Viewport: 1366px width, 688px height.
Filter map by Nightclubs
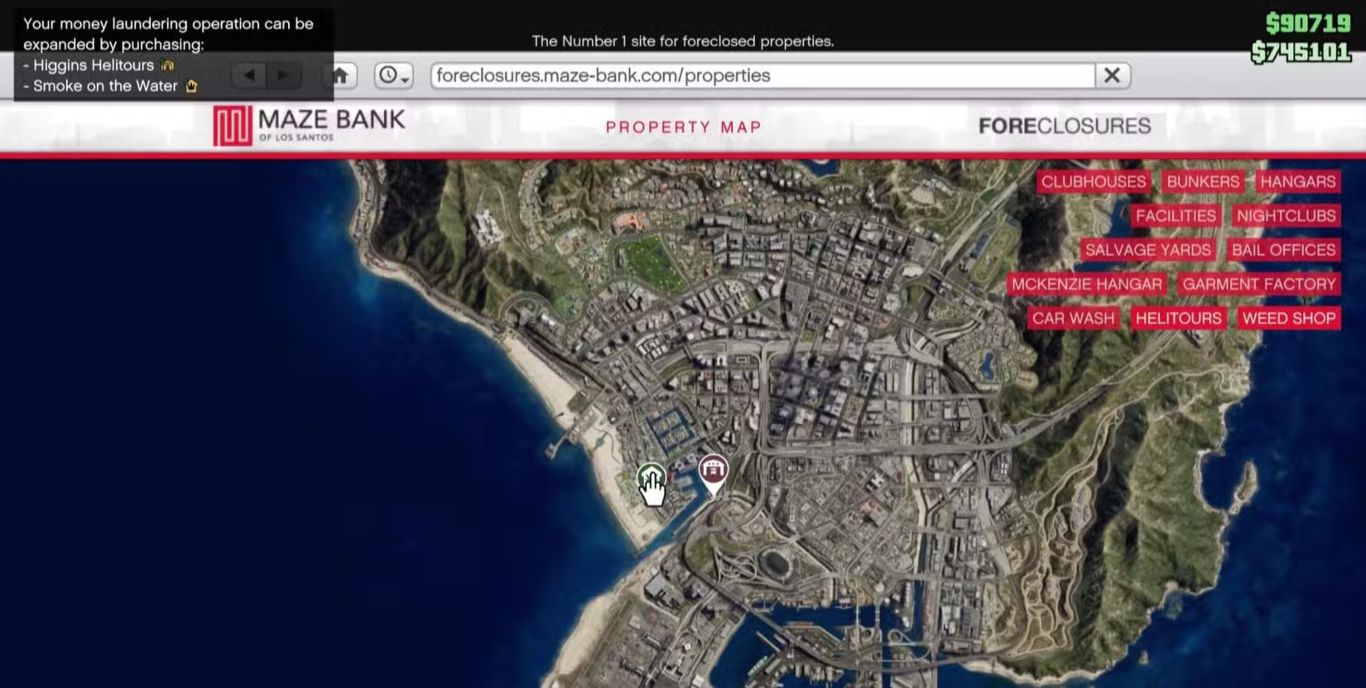(x=1286, y=216)
